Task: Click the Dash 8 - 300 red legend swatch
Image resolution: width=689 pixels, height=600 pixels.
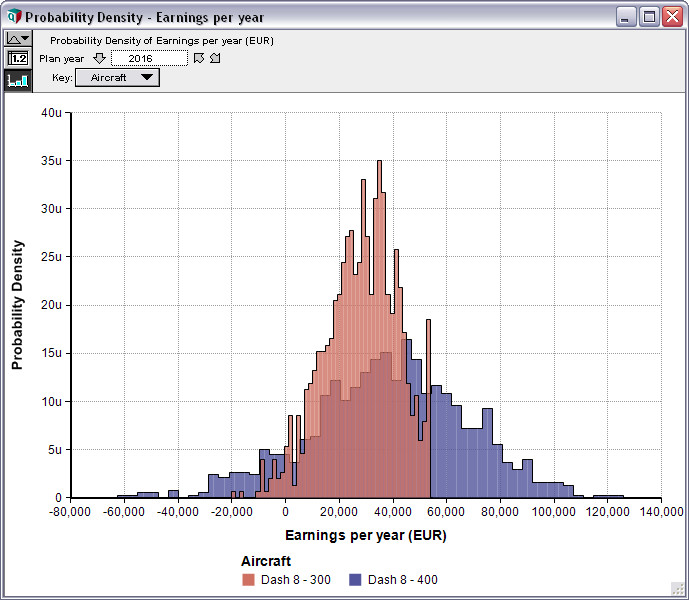Action: 249,580
